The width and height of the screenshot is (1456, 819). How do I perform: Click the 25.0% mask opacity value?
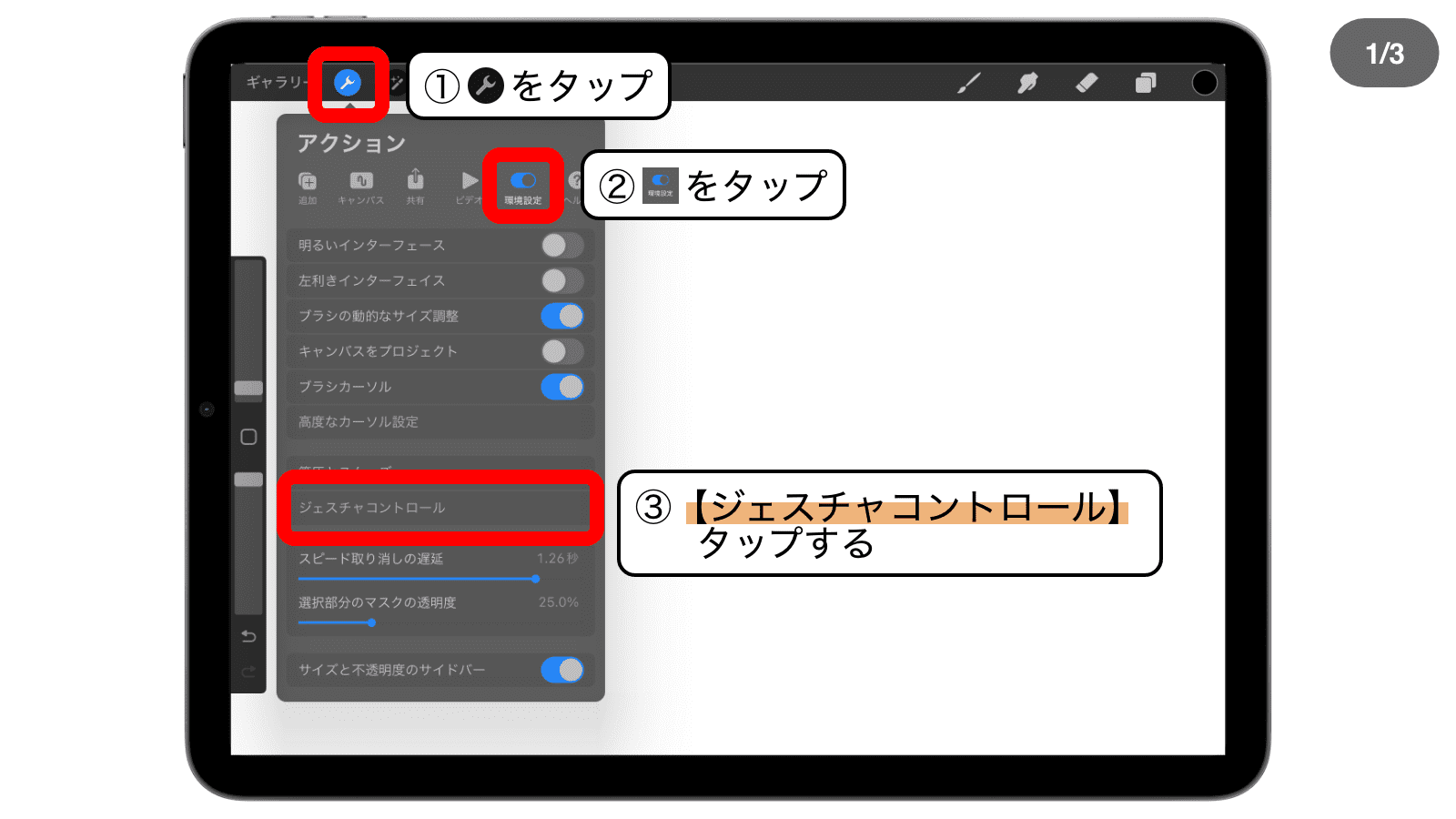click(558, 602)
